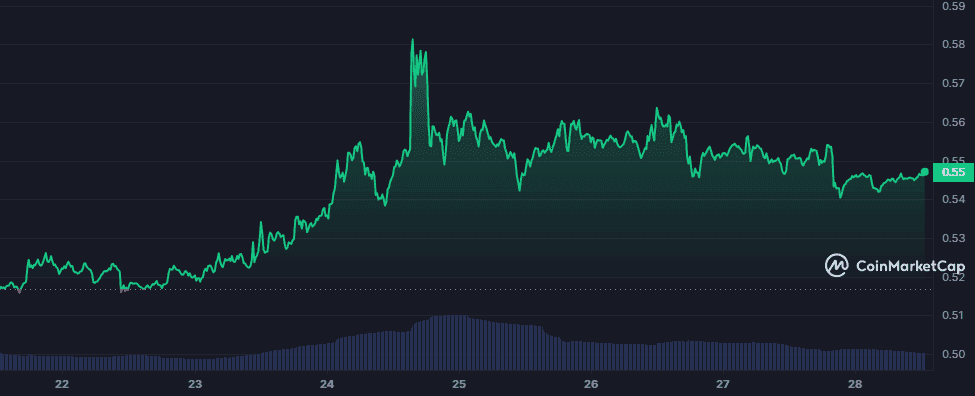Screen dimensions: 975x396
Task: Click the date label 25 on the time axis
Action: tap(460, 383)
